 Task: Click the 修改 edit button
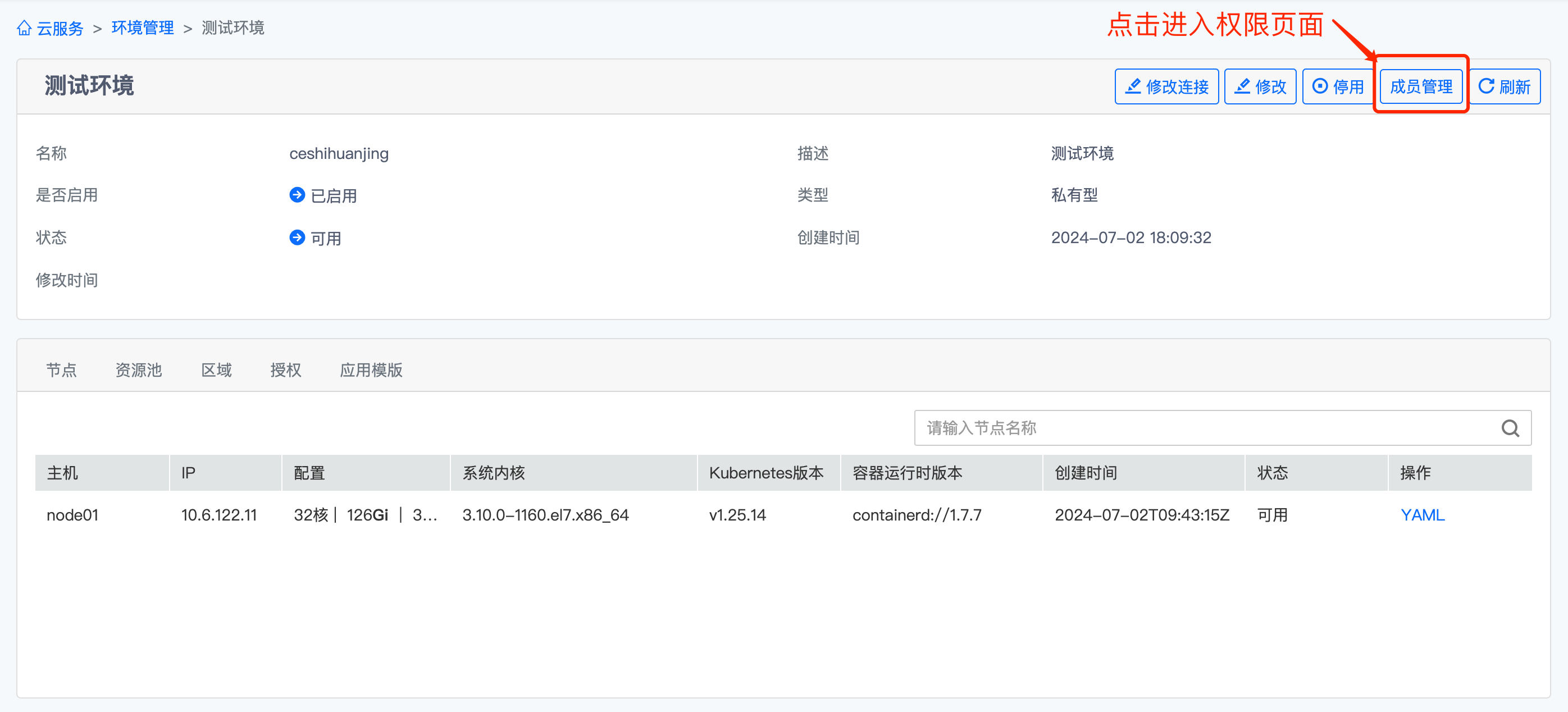(1260, 87)
